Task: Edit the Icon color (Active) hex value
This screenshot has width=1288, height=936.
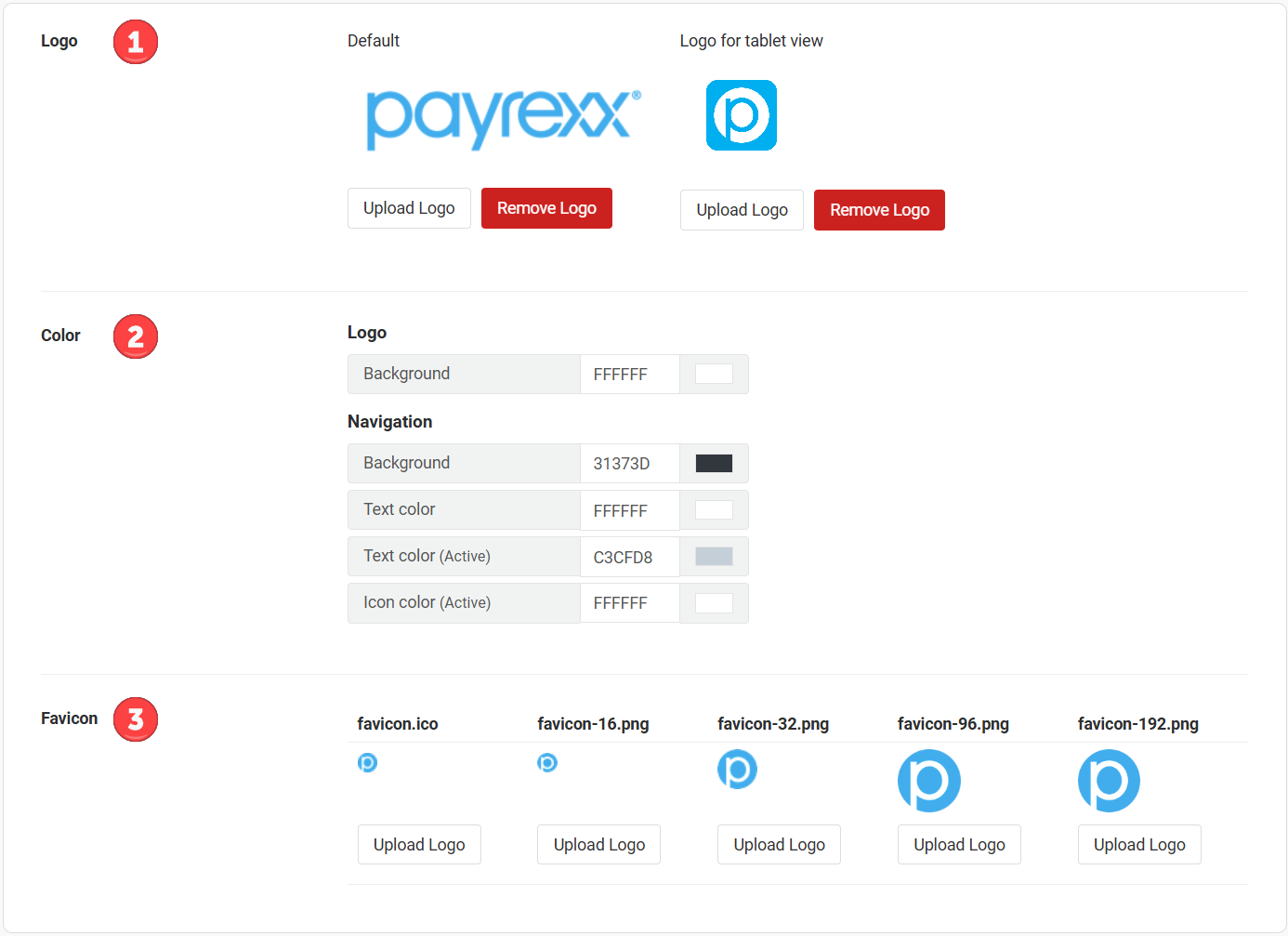Action: (x=630, y=602)
